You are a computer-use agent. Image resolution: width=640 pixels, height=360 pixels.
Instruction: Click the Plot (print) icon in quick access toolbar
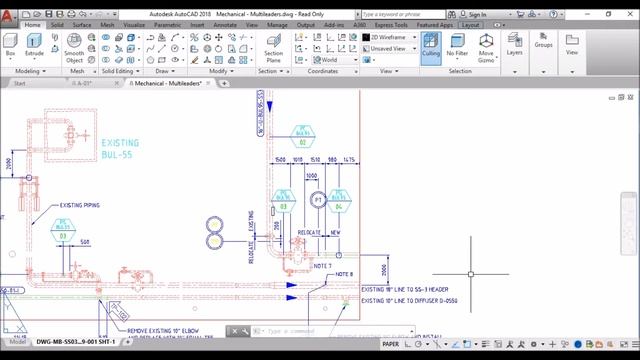pos(71,14)
